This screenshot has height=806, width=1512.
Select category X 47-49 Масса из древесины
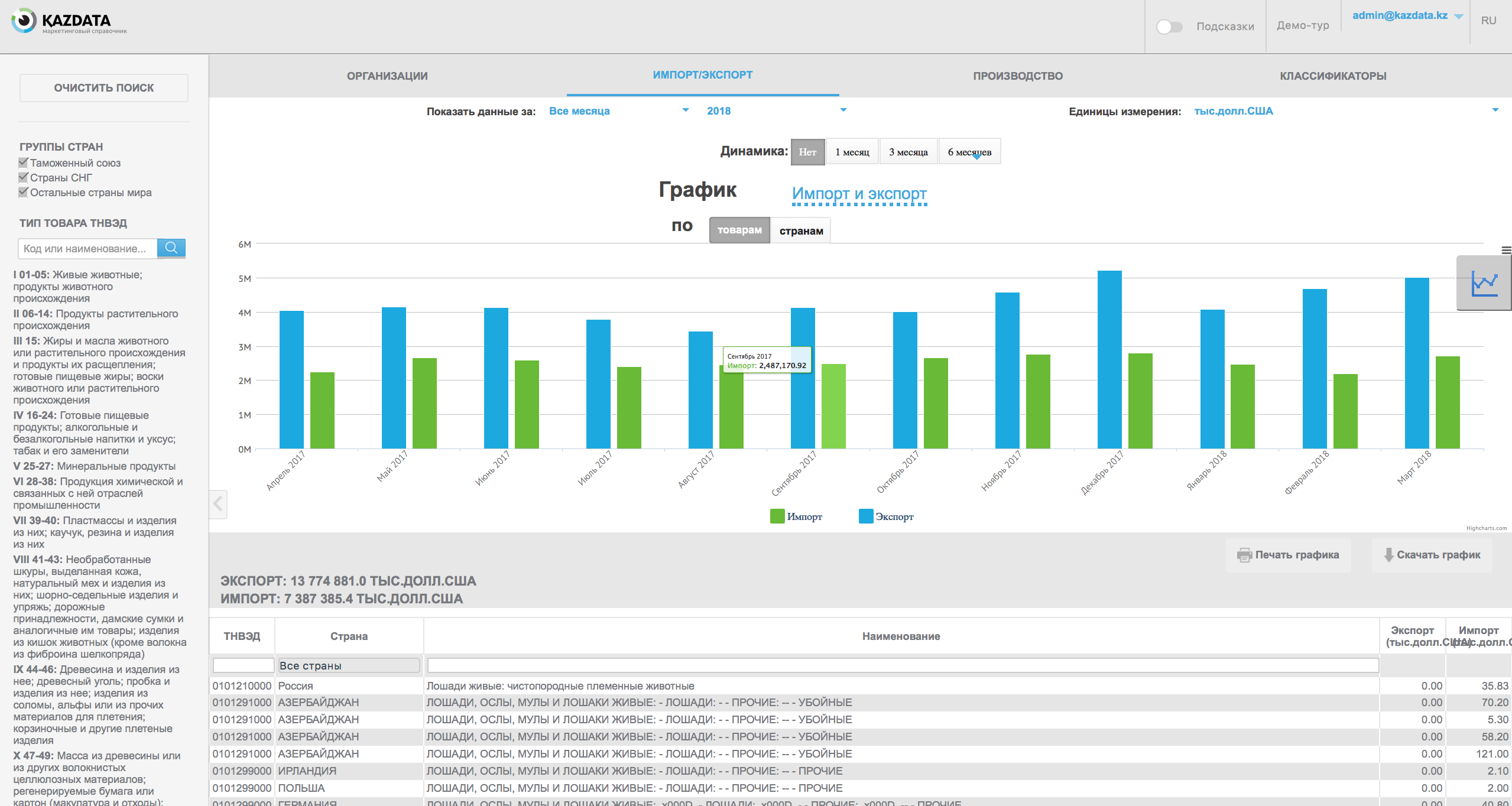click(97, 779)
